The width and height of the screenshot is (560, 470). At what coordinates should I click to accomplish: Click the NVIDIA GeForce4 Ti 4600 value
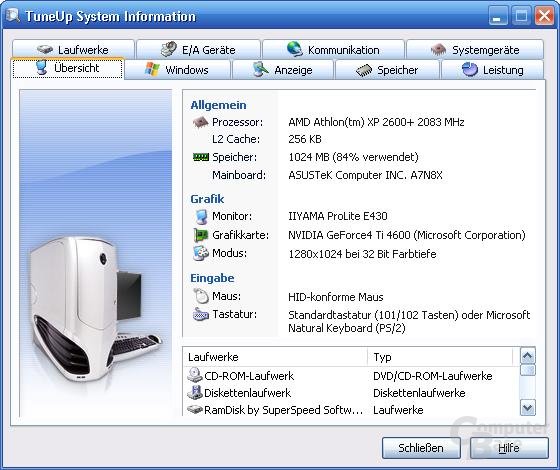pyautogui.click(x=406, y=235)
